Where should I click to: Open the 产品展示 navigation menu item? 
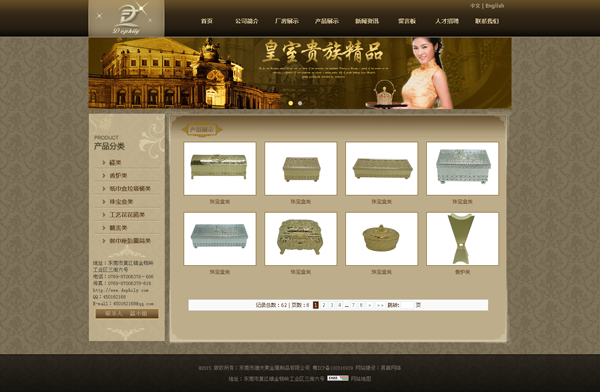[326, 21]
